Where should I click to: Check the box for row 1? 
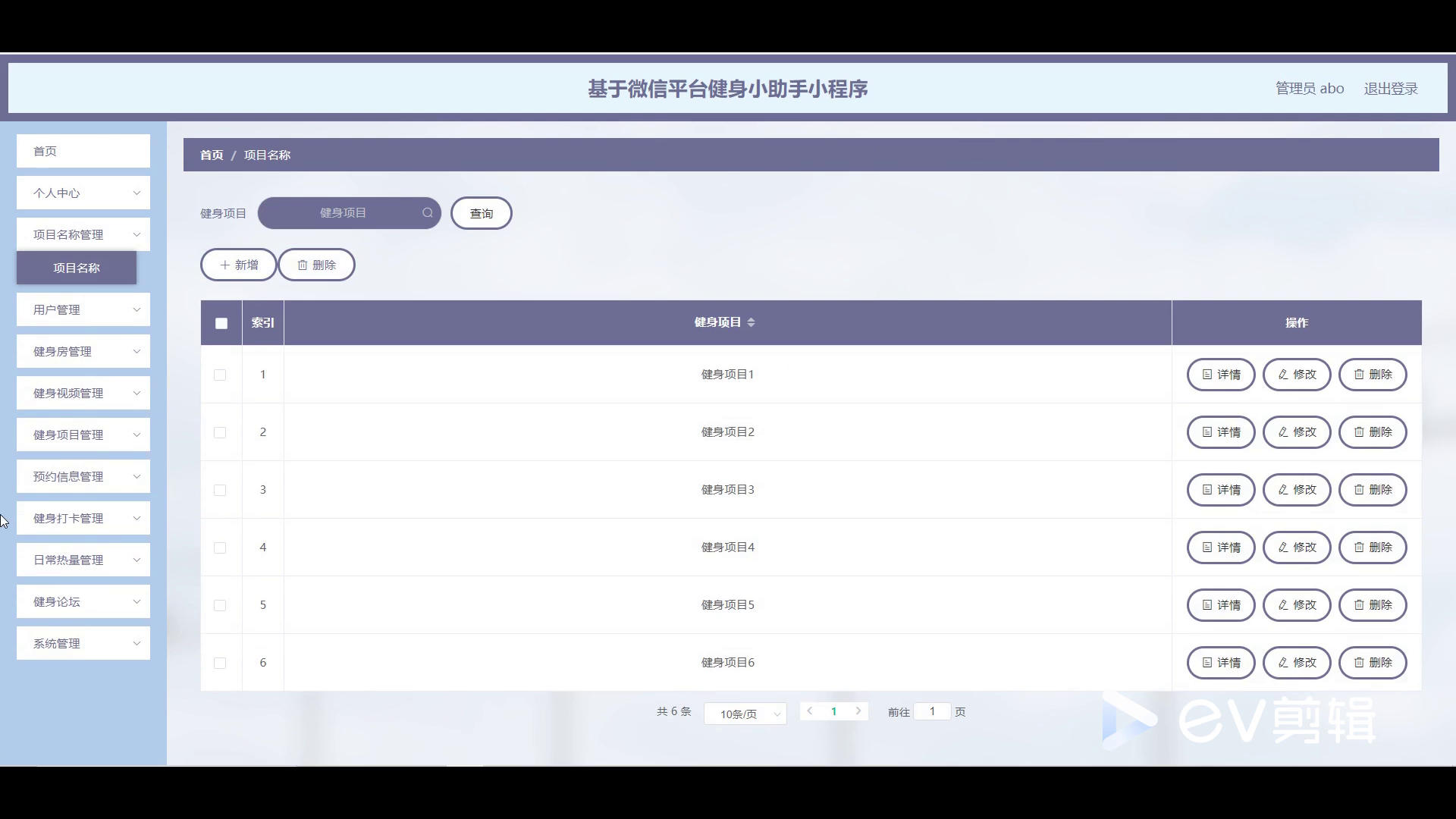220,375
